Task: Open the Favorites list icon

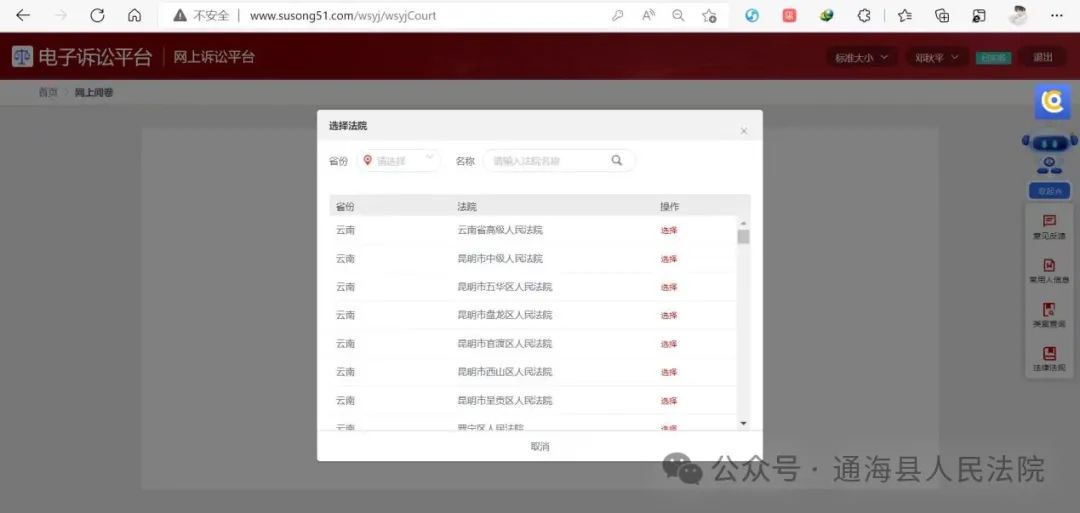Action: [x=905, y=15]
